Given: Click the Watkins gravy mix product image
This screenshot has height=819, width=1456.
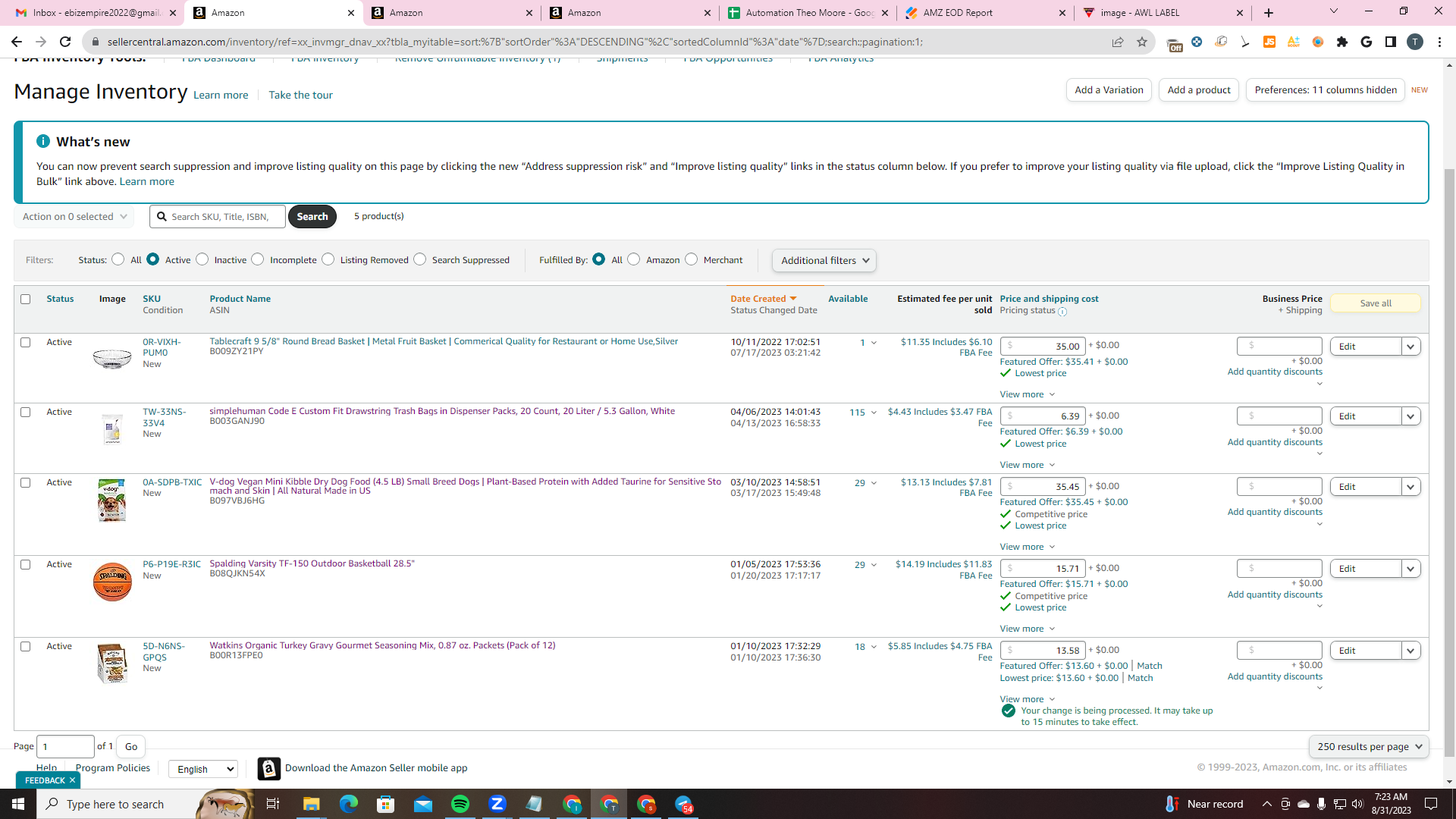Looking at the screenshot, I should pos(112,664).
